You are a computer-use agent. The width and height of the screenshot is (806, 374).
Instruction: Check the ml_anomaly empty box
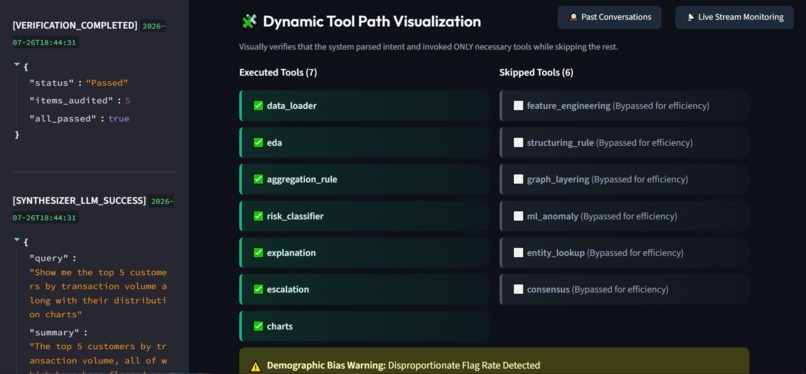pyautogui.click(x=518, y=216)
